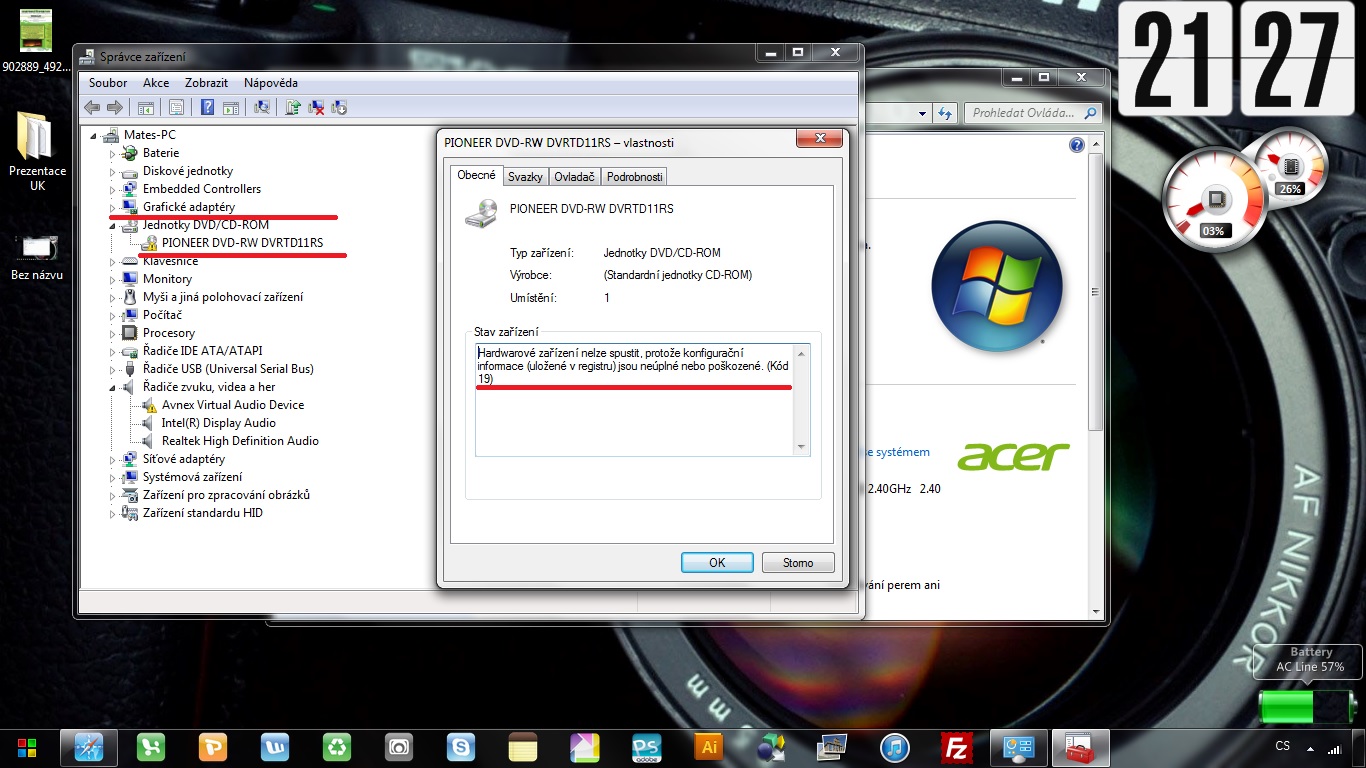
Task: Open the Akce menu
Action: (156, 83)
